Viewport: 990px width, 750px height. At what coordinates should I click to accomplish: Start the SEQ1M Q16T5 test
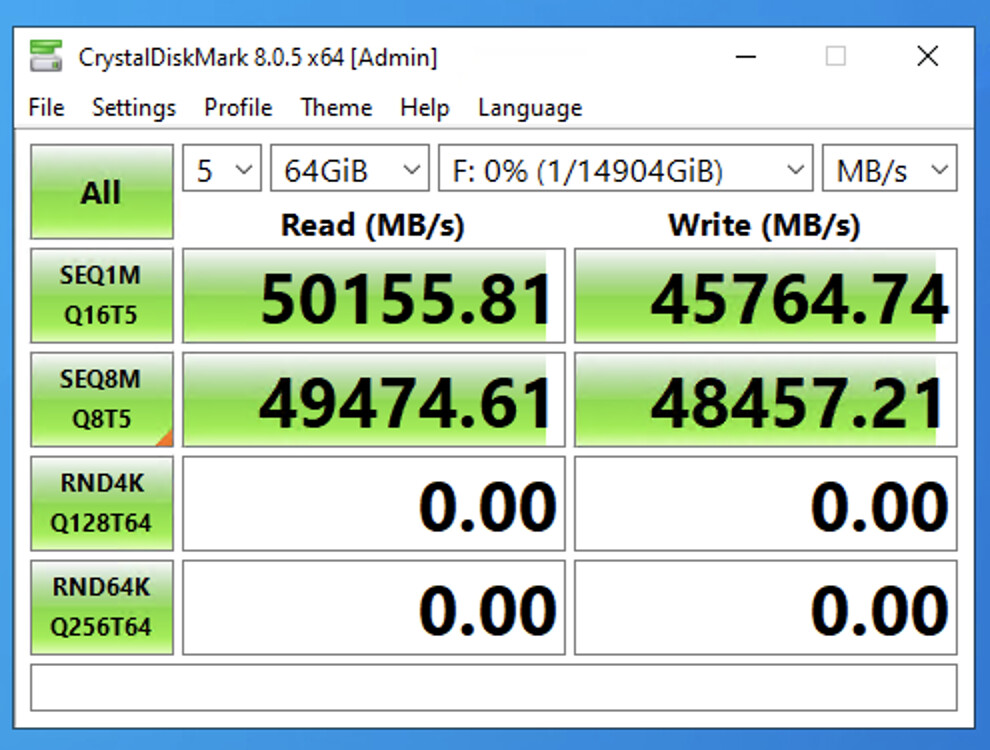[x=101, y=296]
